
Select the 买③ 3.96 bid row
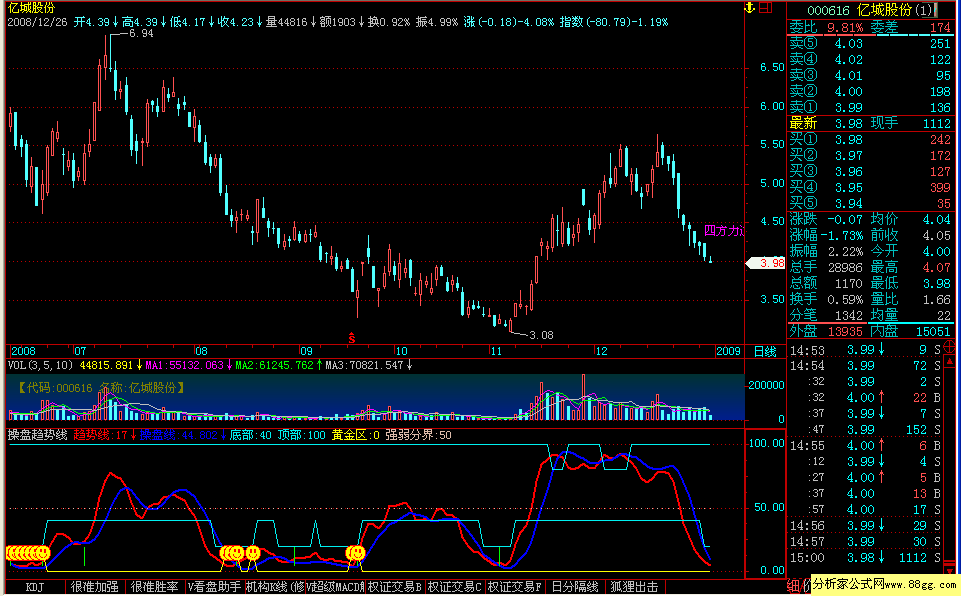click(870, 172)
